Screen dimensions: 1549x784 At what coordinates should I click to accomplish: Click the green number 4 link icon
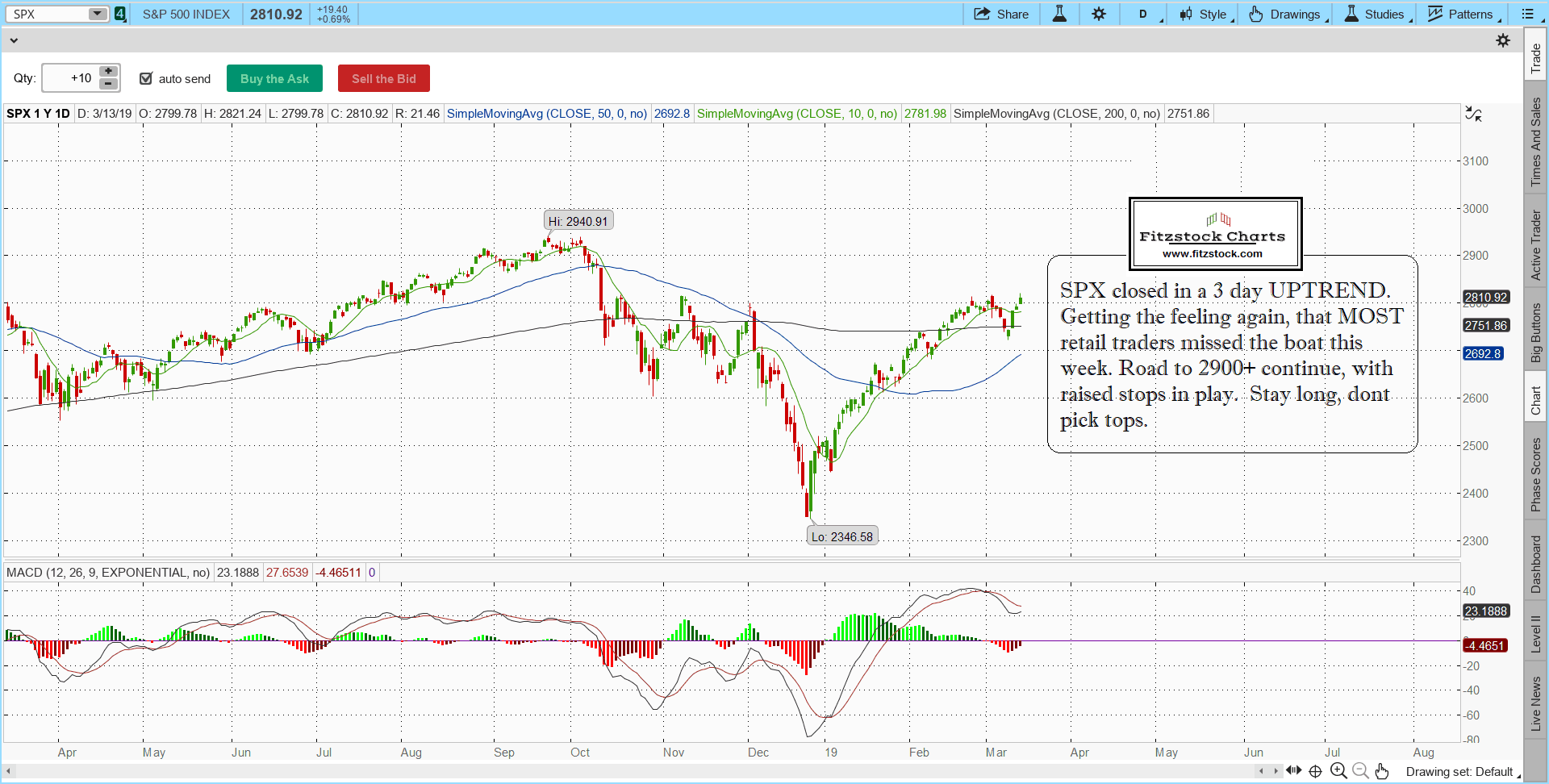pyautogui.click(x=120, y=14)
